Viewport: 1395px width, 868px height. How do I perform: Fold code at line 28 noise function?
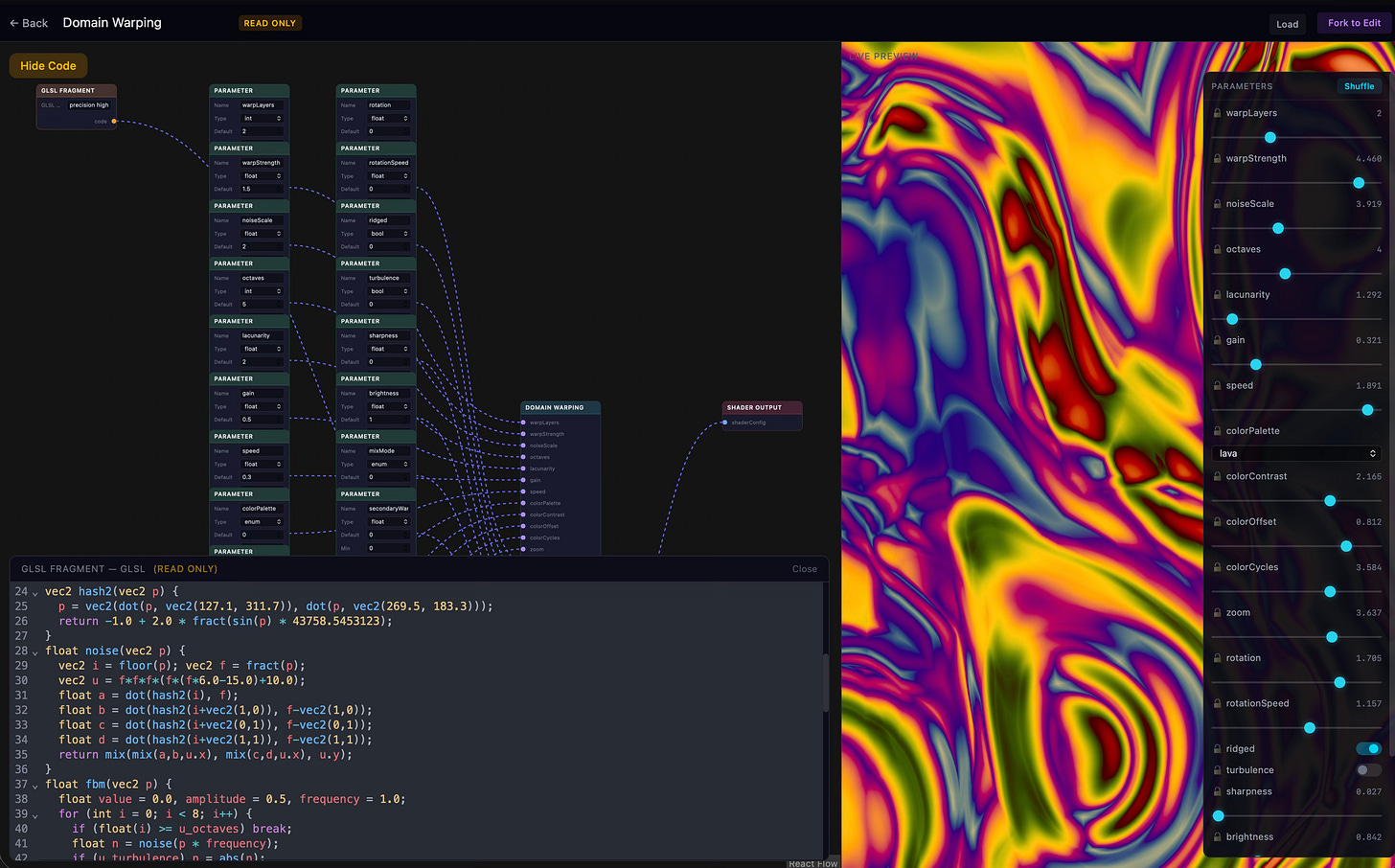[x=35, y=651]
